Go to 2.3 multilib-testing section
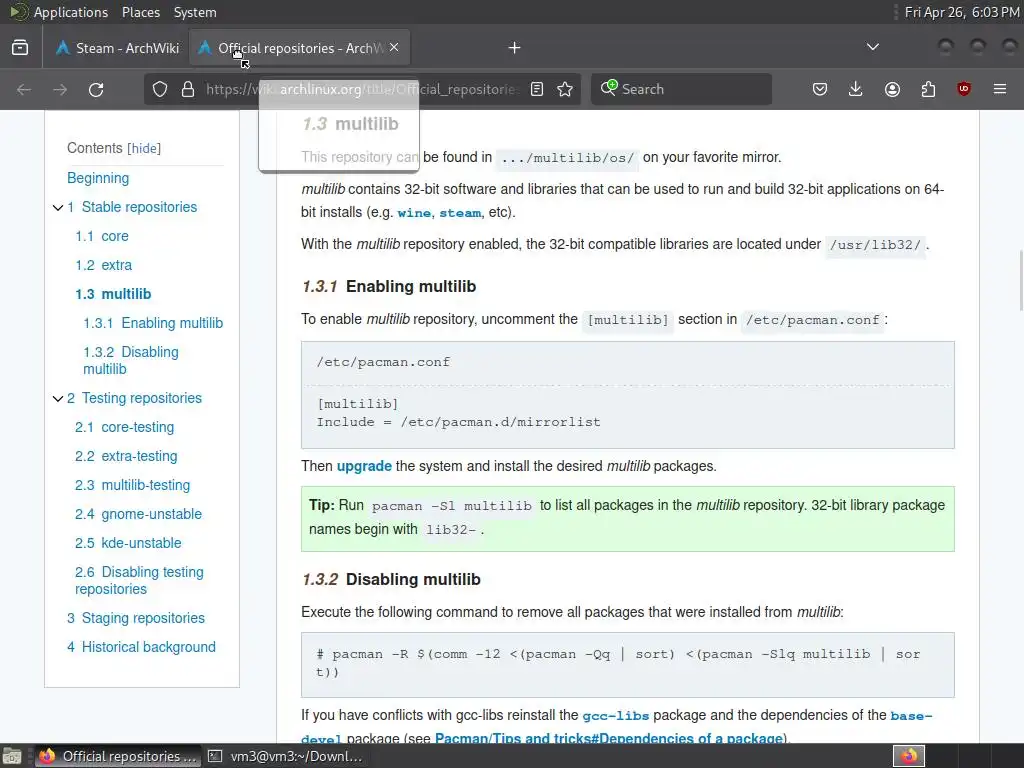Screen dimensions: 1024x768 pyautogui.click(x=133, y=485)
